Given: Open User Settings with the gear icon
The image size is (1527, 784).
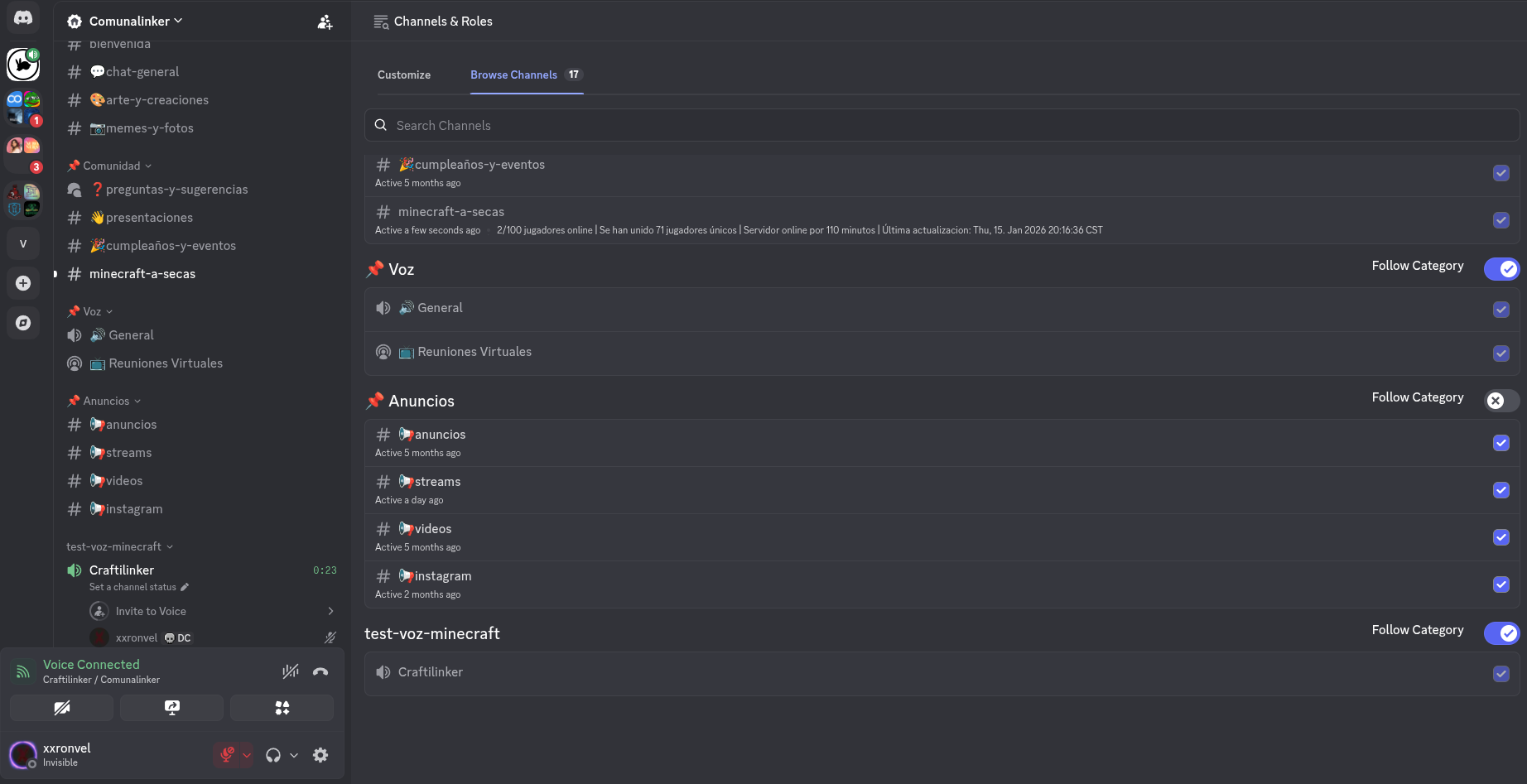Looking at the screenshot, I should tap(320, 755).
